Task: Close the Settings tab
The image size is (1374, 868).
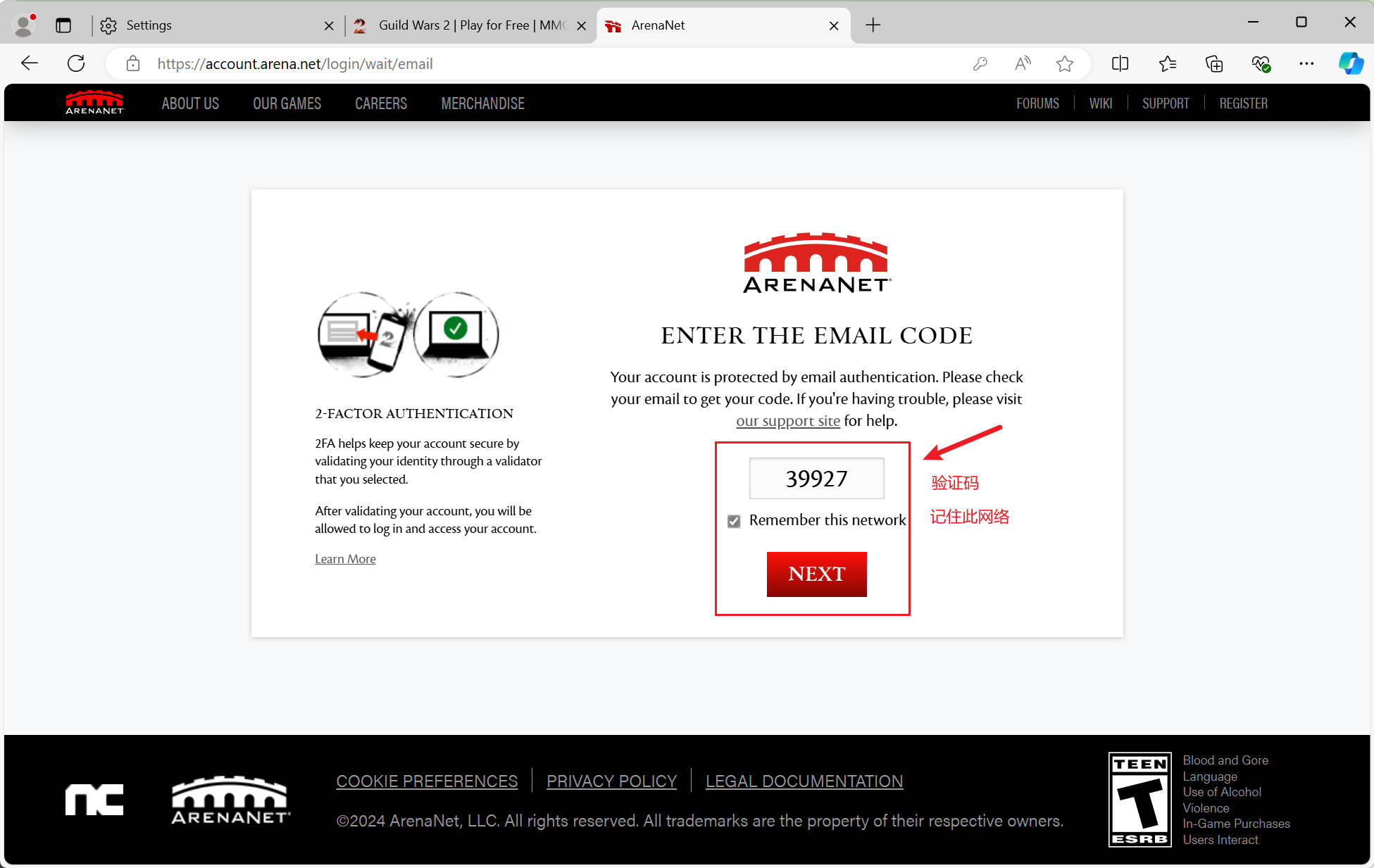Action: pos(329,26)
